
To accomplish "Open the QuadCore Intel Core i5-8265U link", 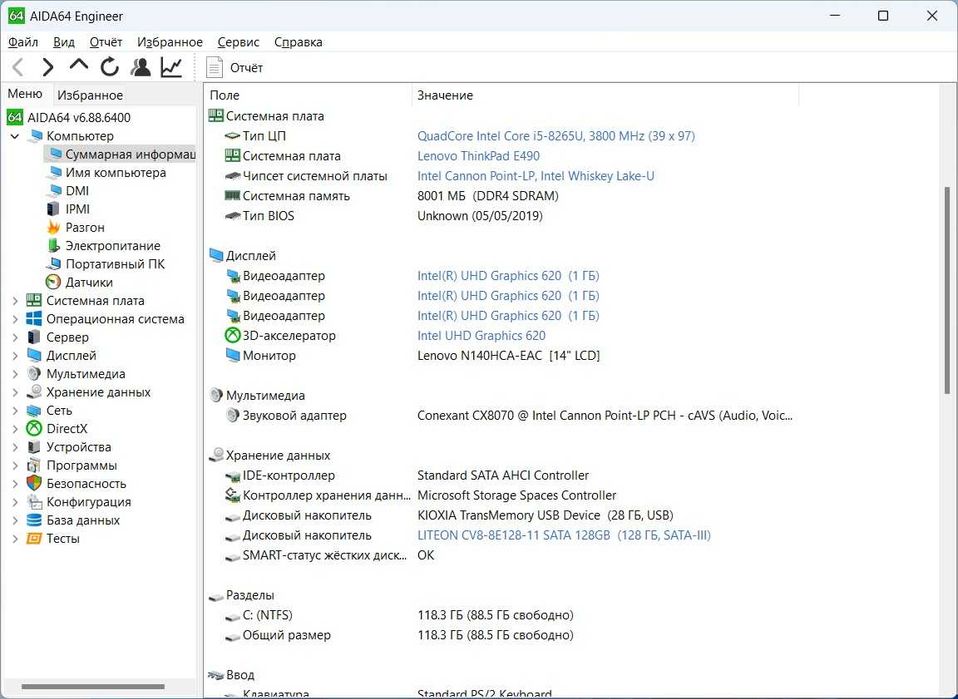I will [556, 136].
